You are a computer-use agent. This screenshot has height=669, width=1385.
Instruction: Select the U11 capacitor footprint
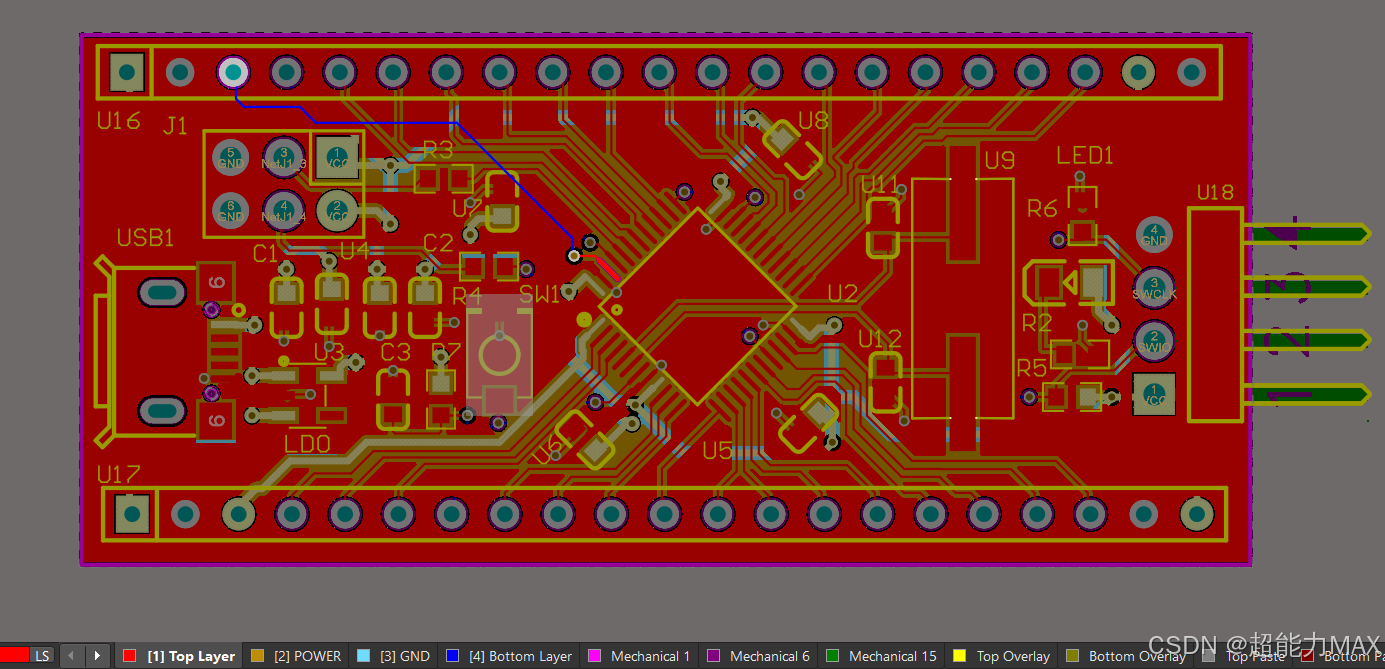tap(883, 228)
